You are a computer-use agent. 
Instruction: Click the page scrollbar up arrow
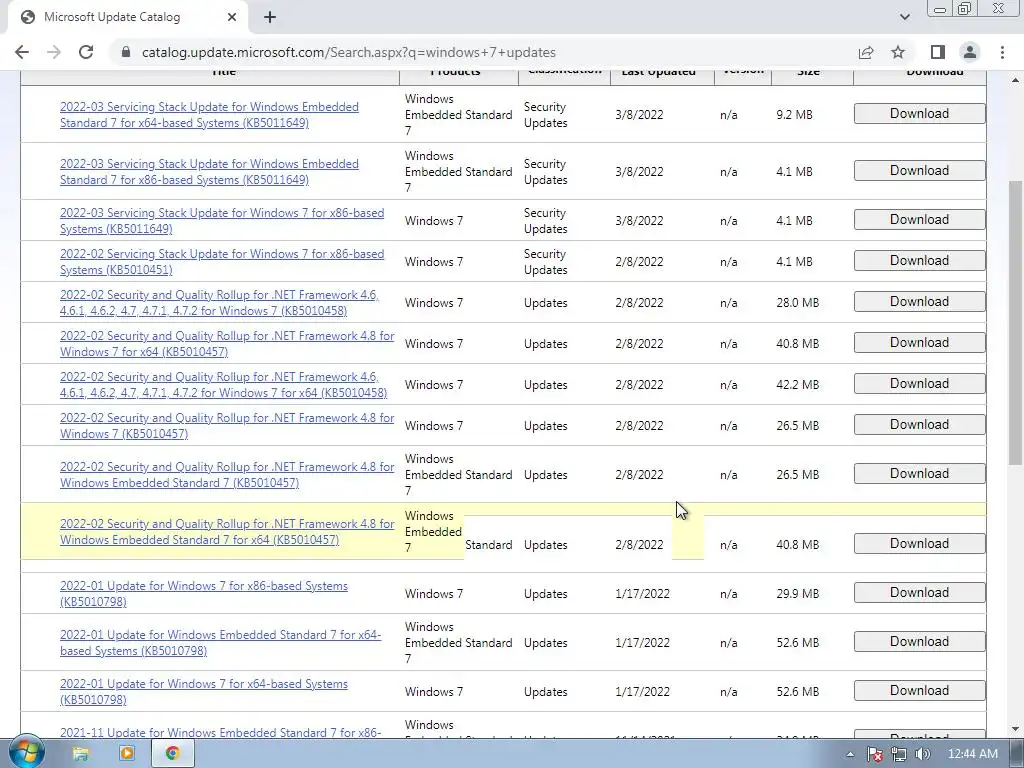point(1016,80)
